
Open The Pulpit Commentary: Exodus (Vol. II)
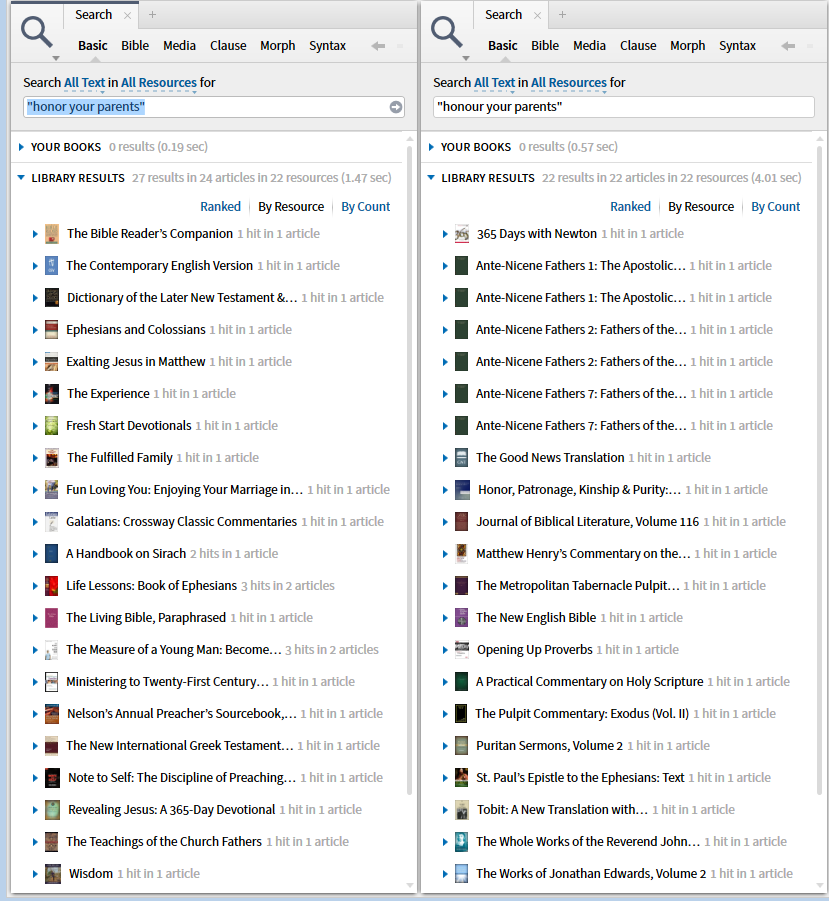click(x=582, y=714)
